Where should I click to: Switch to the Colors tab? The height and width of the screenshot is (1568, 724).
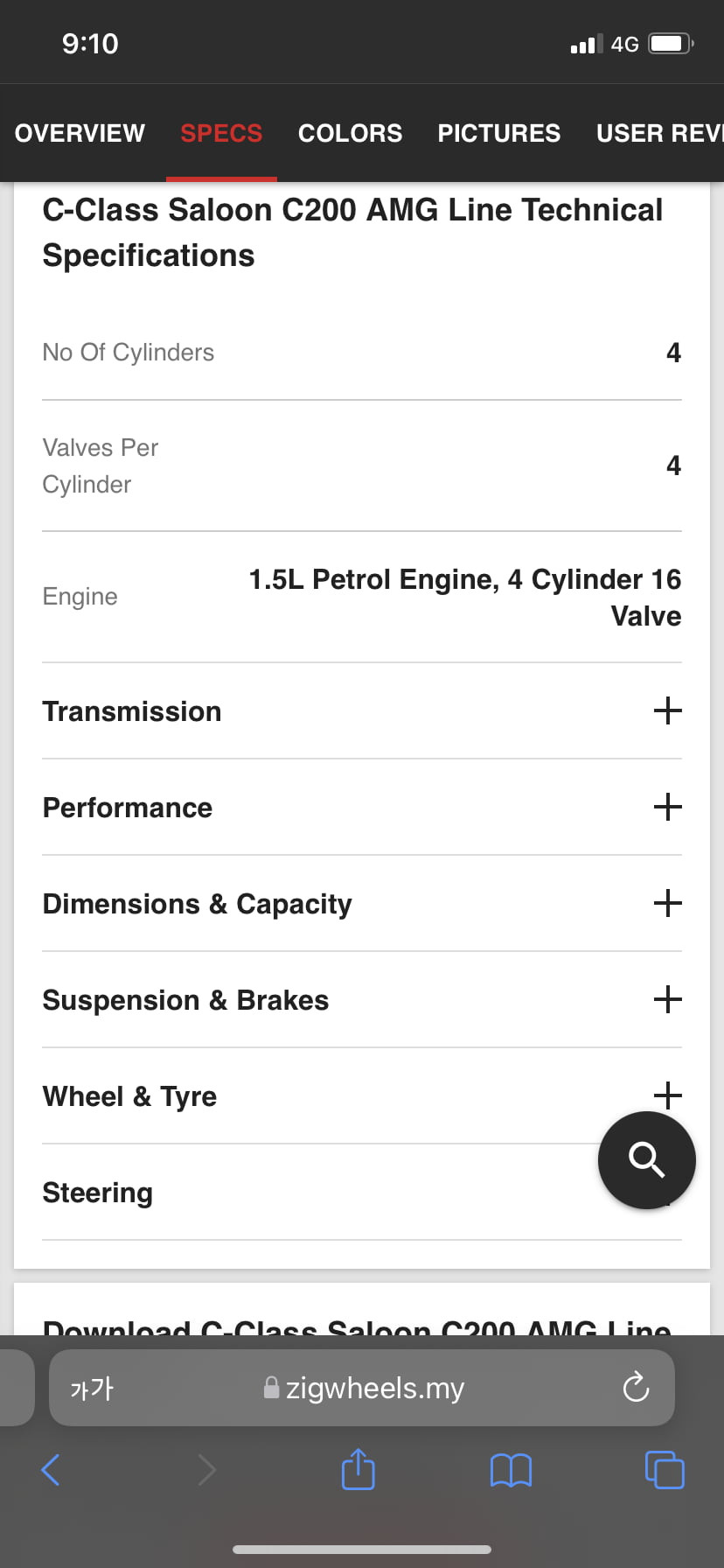(x=350, y=133)
